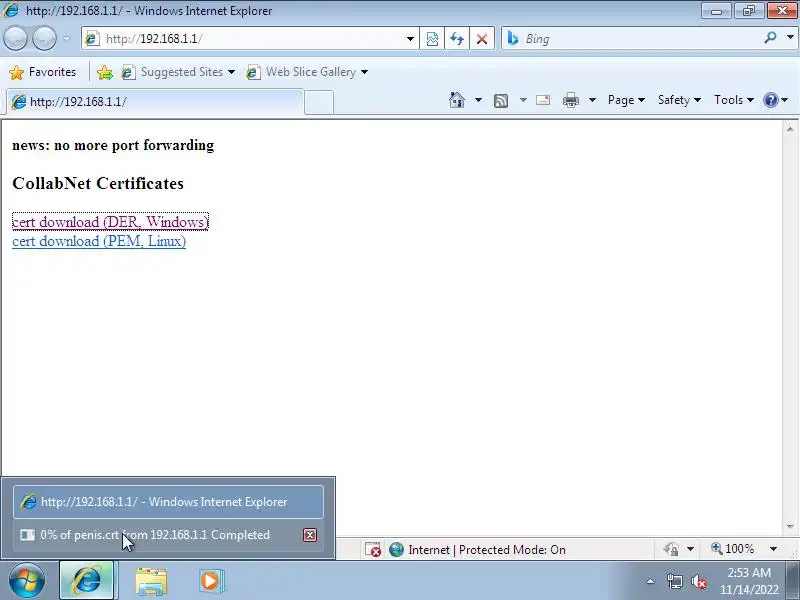800x600 pixels.
Task: Click the taskbar clock showing 2:53 AM
Action: 749,581
